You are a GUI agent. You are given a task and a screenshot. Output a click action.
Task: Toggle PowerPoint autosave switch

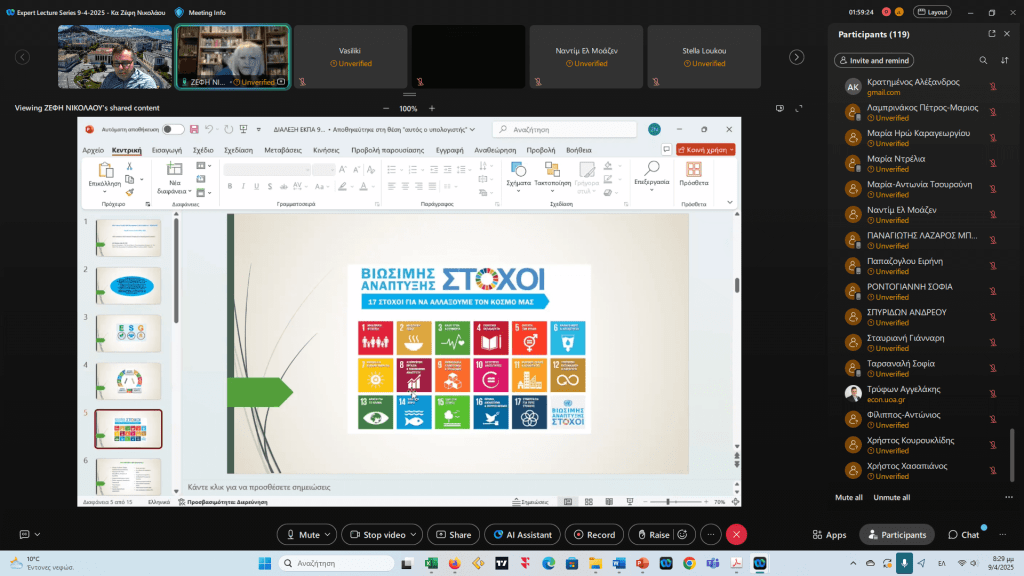tap(172, 129)
